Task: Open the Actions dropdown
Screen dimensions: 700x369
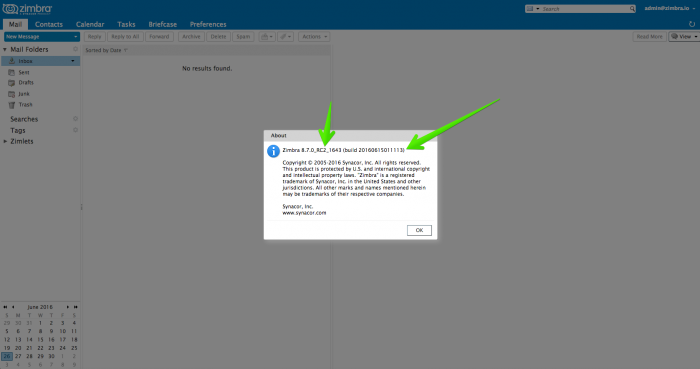Action: point(314,37)
